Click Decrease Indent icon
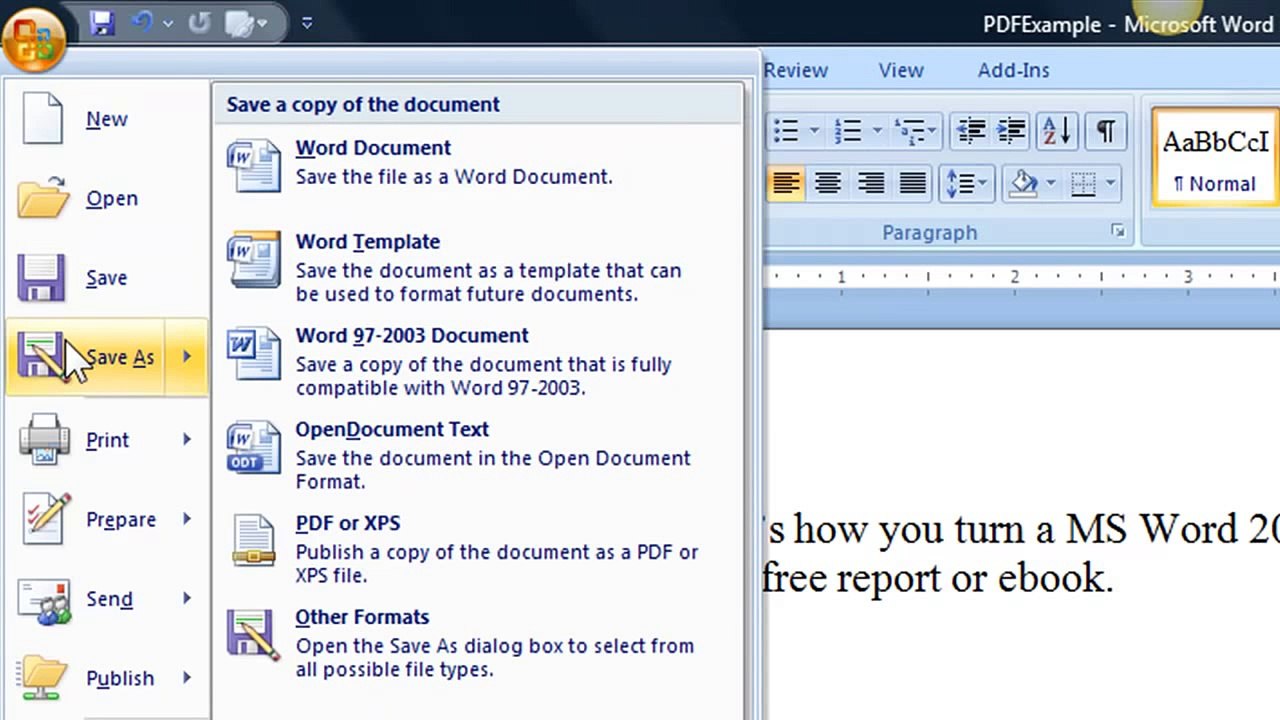1280x720 pixels. click(970, 131)
